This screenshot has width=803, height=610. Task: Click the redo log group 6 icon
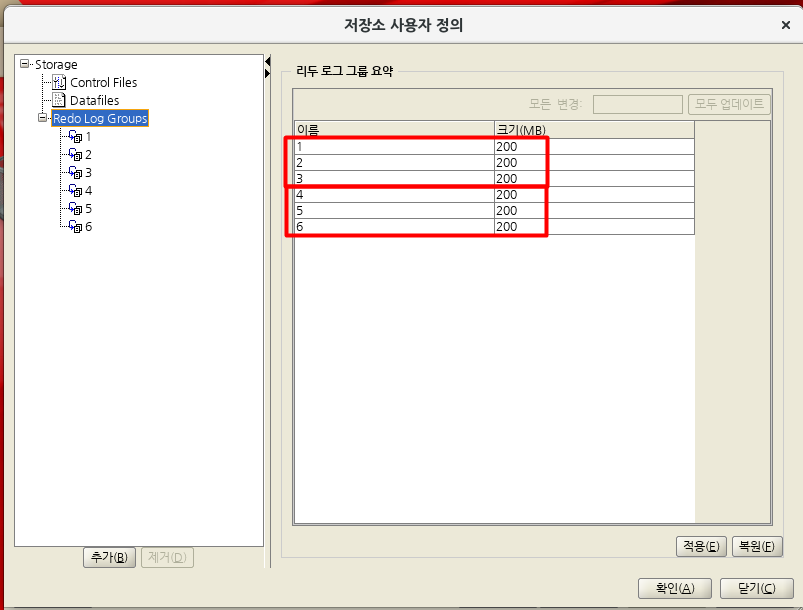tap(75, 226)
